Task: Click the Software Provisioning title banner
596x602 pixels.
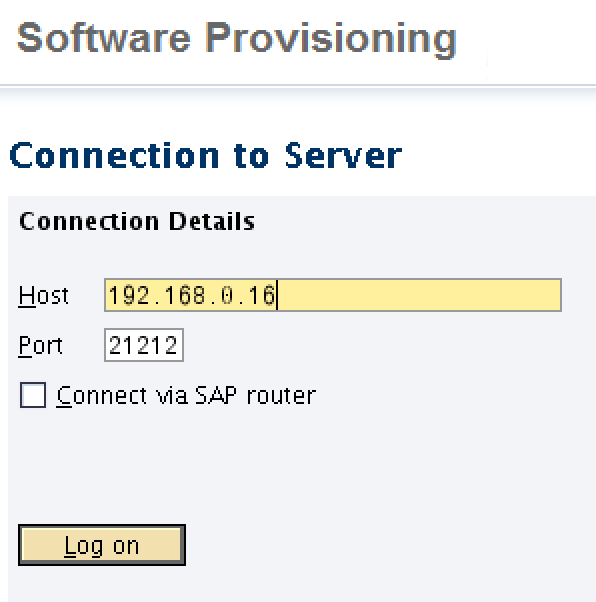Action: pos(237,38)
